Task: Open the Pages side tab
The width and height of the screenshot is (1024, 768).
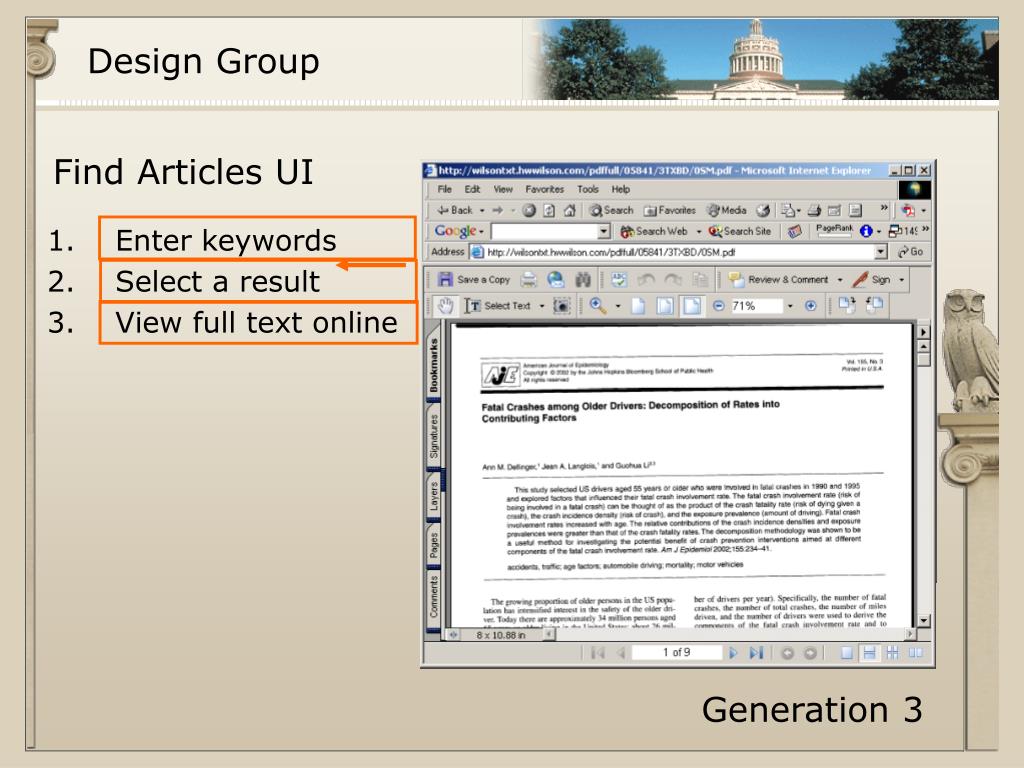Action: coord(434,546)
